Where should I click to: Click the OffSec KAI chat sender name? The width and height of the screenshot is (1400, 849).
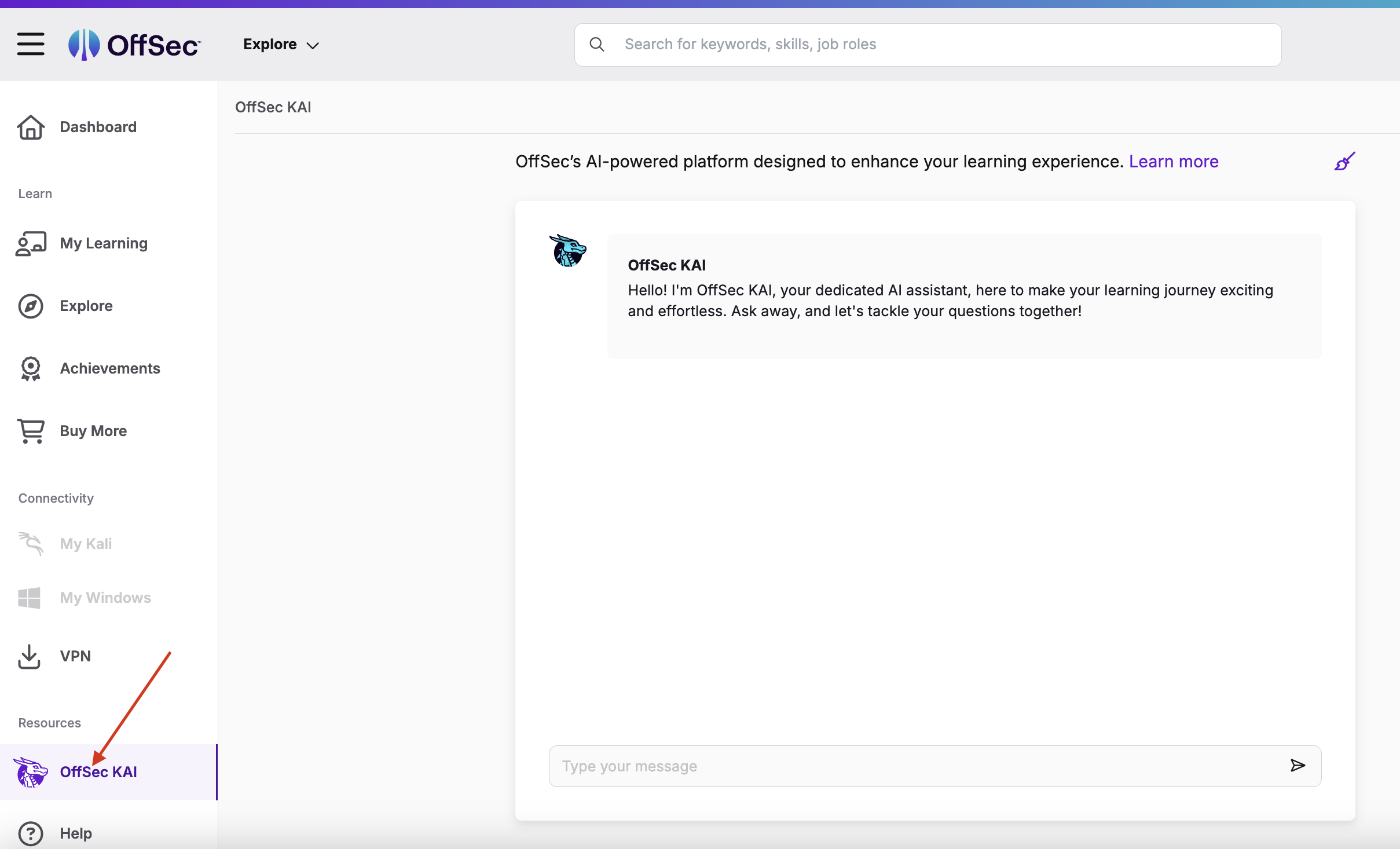(667, 265)
